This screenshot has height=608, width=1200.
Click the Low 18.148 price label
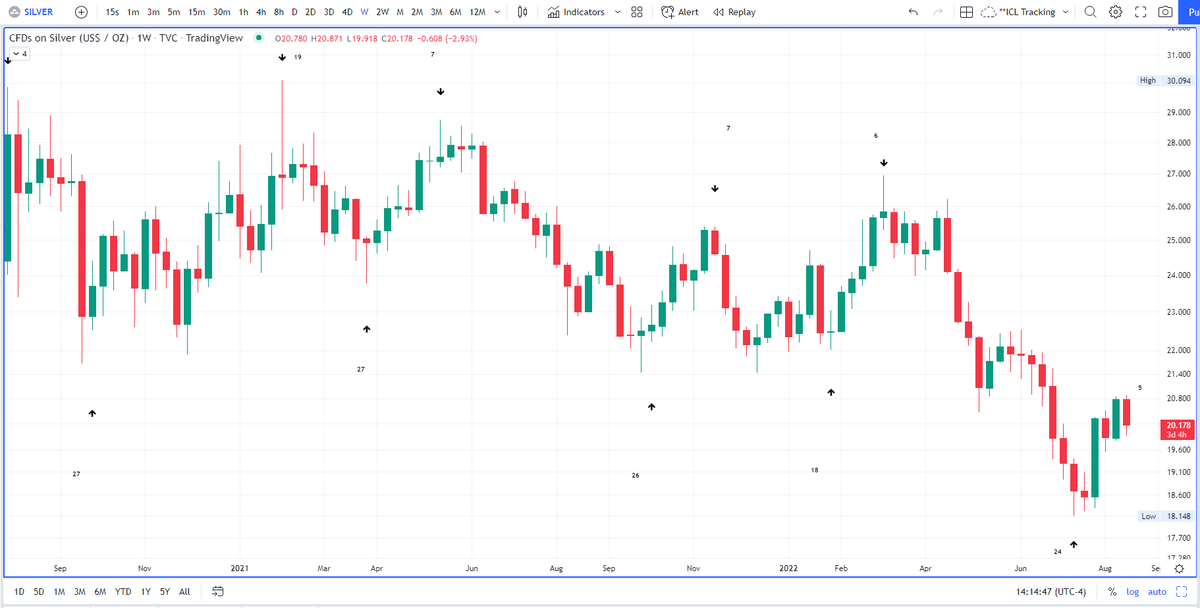[1166, 516]
